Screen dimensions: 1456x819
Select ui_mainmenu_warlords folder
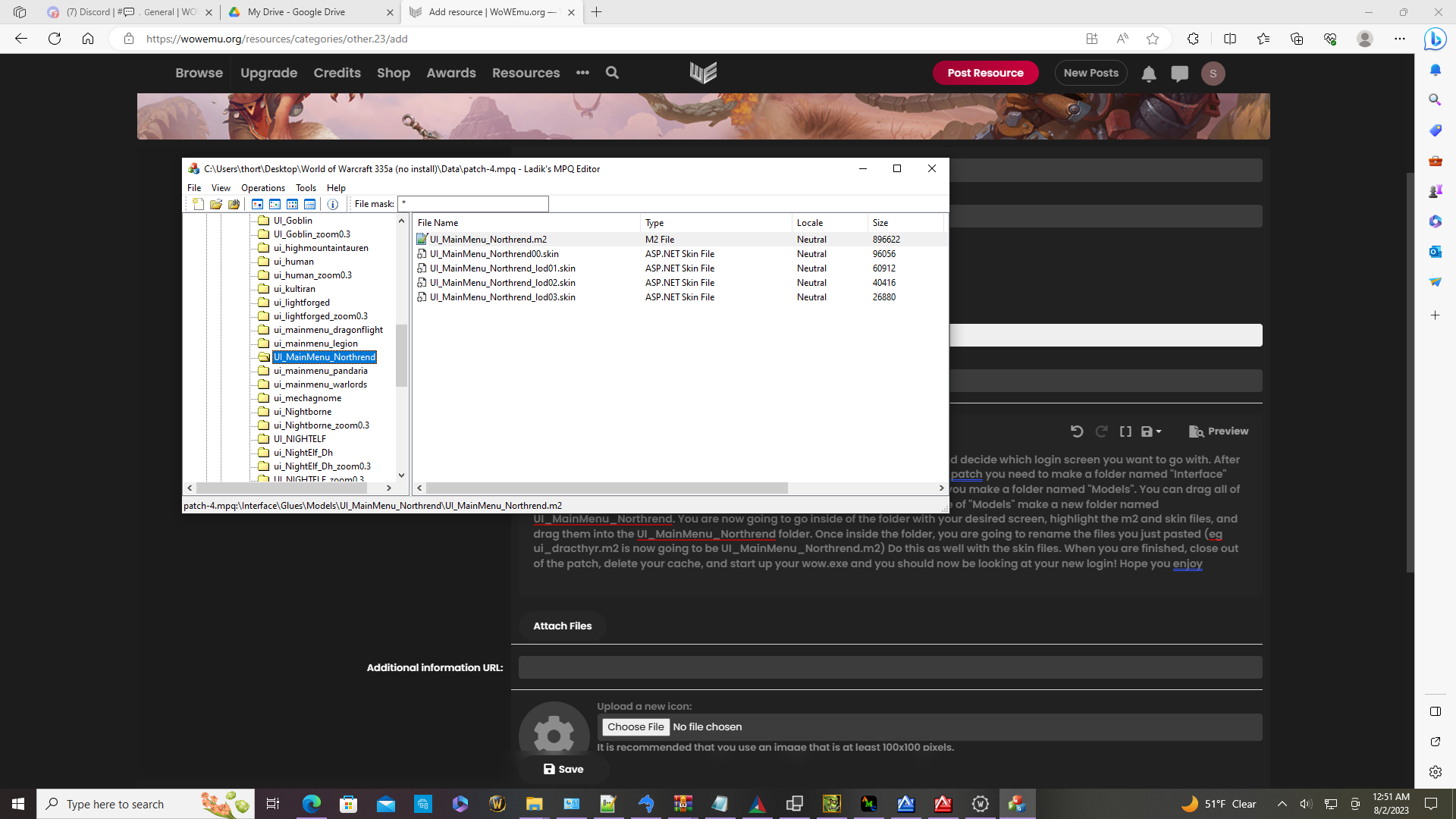320,384
